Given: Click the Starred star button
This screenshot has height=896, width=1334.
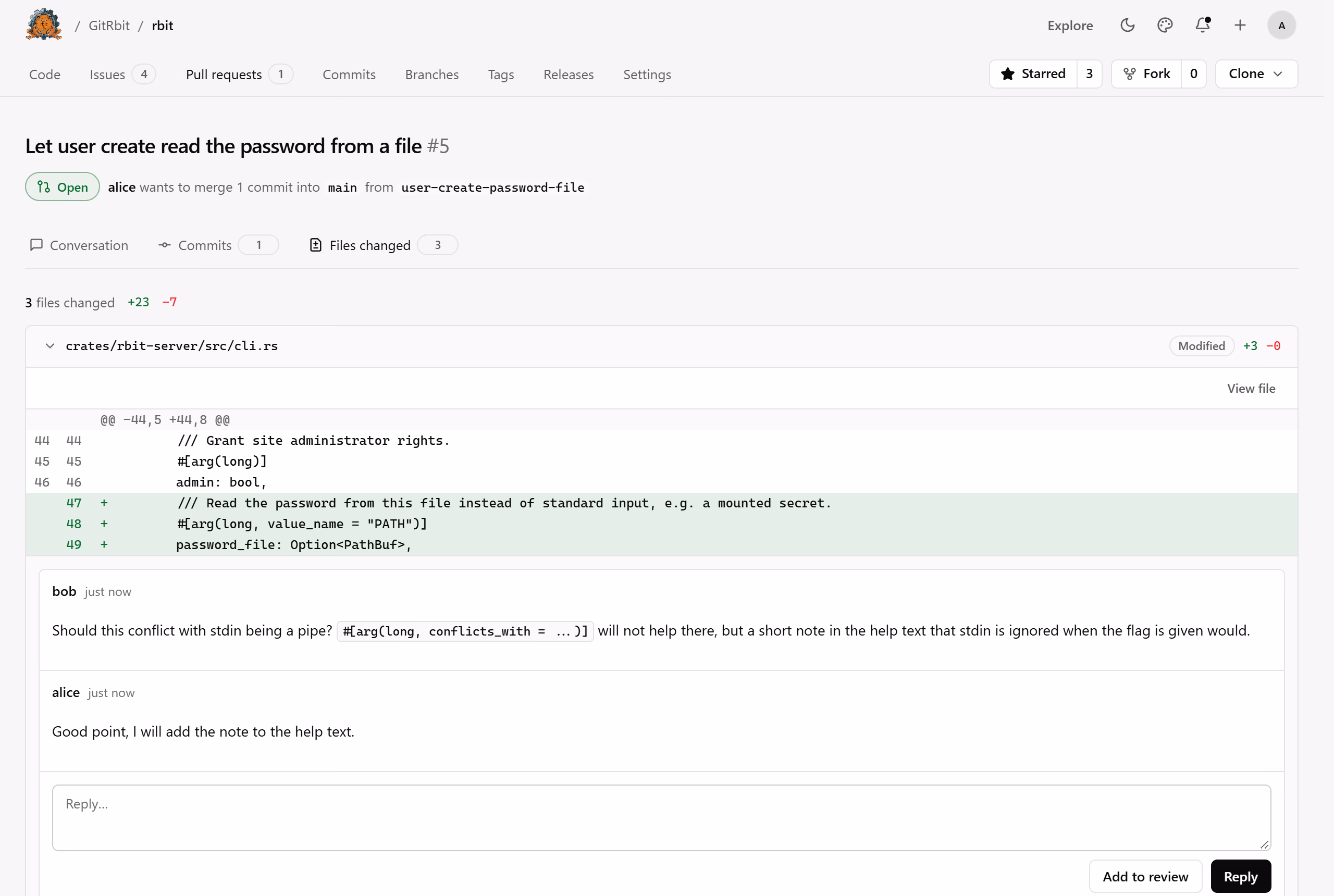Looking at the screenshot, I should pyautogui.click(x=1033, y=74).
